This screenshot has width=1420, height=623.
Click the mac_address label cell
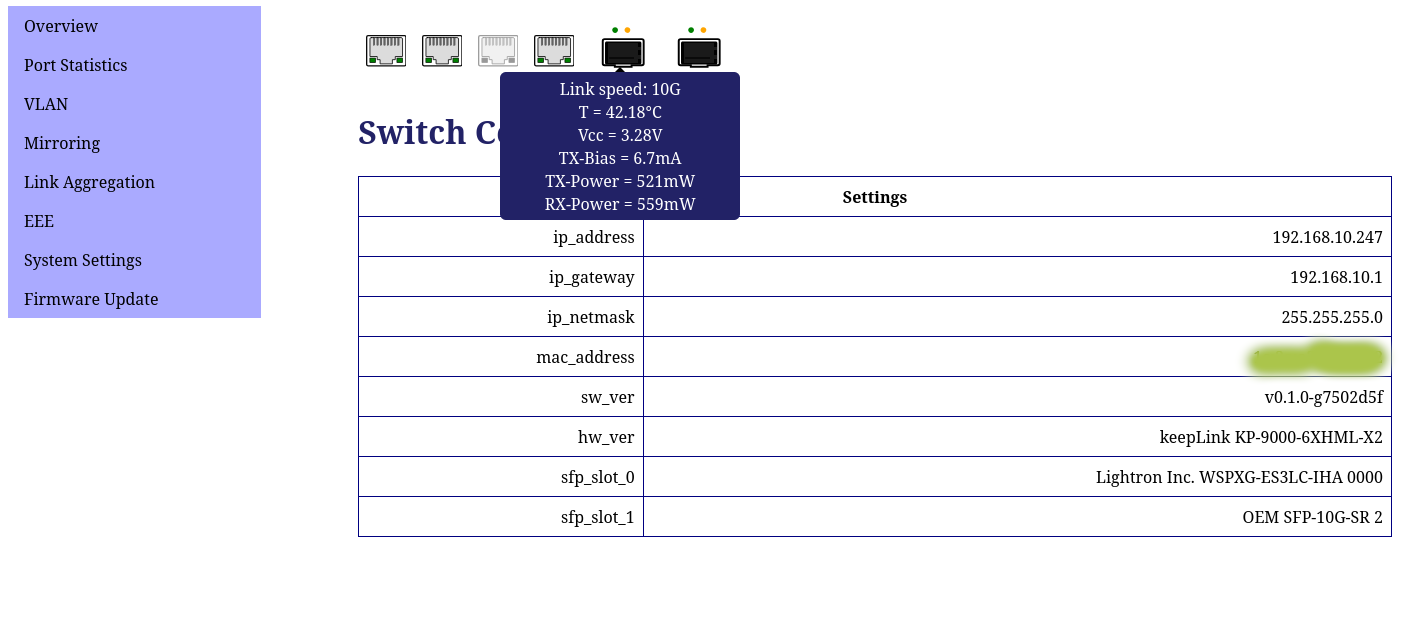(501, 357)
